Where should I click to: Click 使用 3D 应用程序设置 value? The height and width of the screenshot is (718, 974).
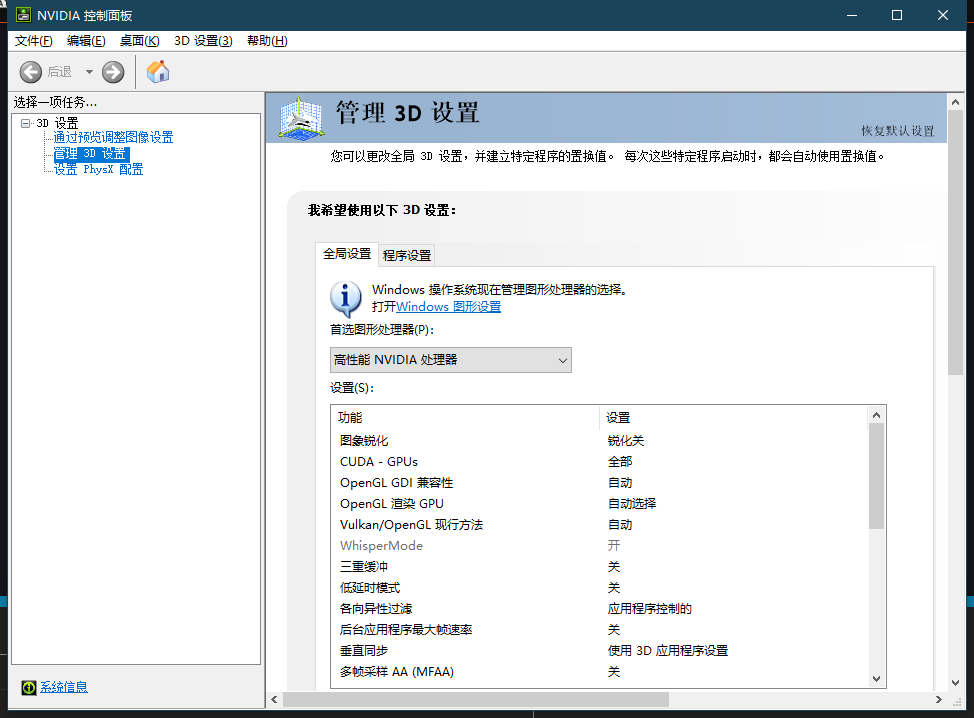pyautogui.click(x=668, y=651)
